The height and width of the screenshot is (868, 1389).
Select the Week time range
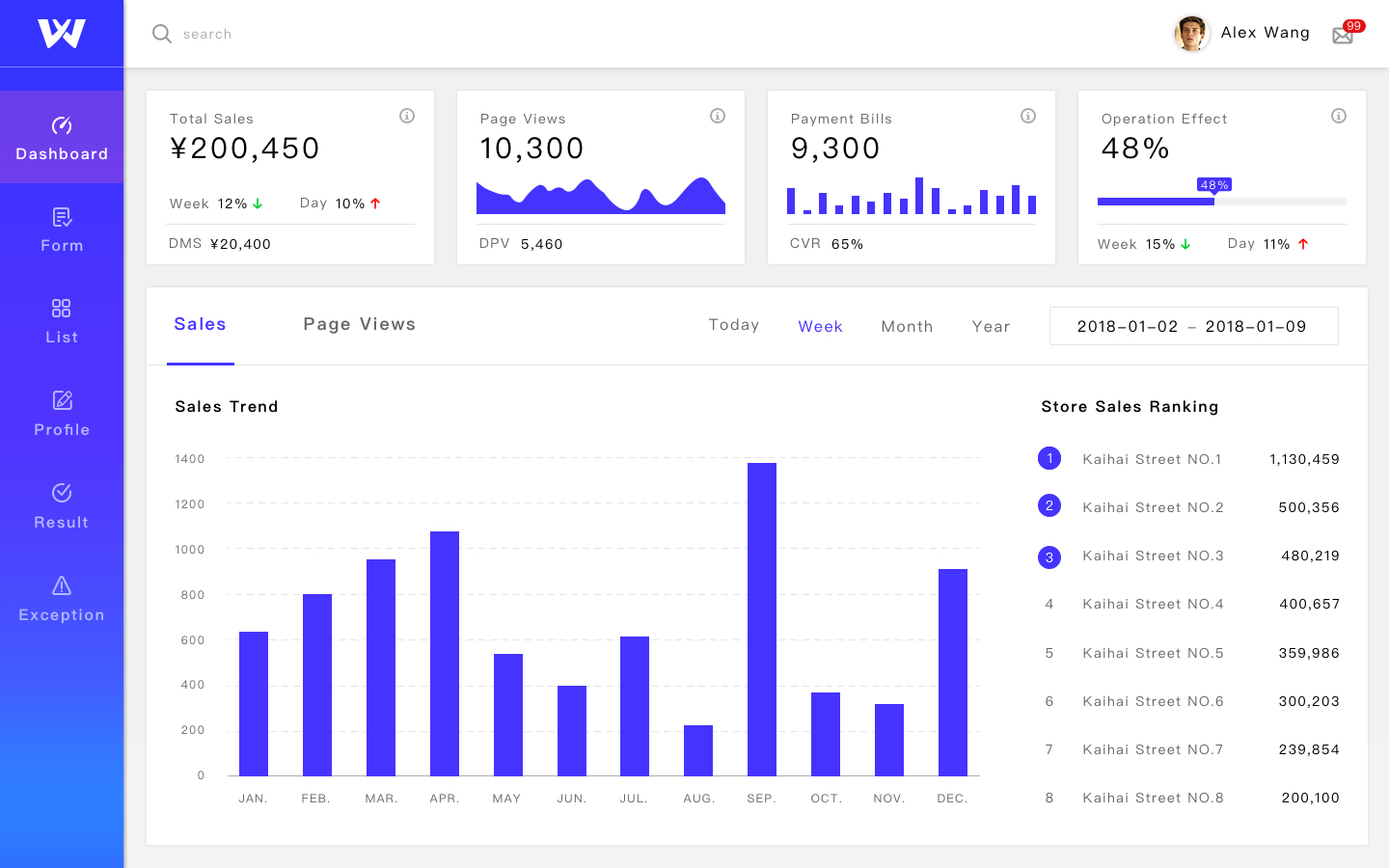(820, 327)
